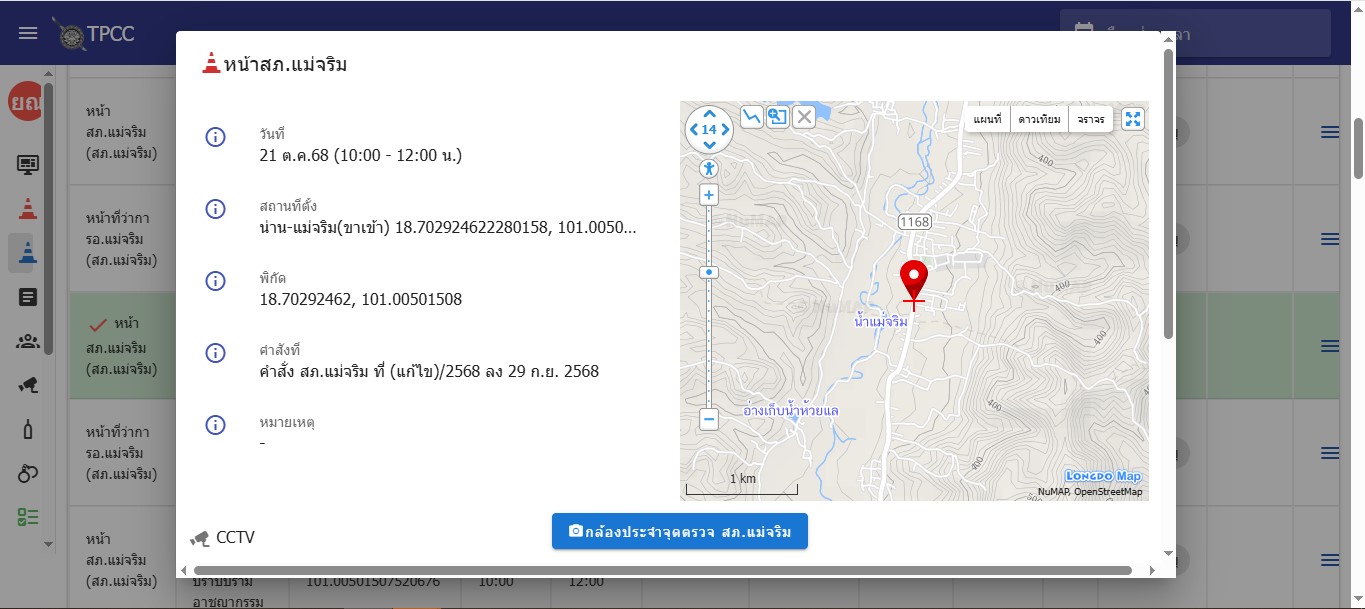Switch to ดาวเทียม satellite view
The width and height of the screenshot is (1365, 609).
point(1039,120)
